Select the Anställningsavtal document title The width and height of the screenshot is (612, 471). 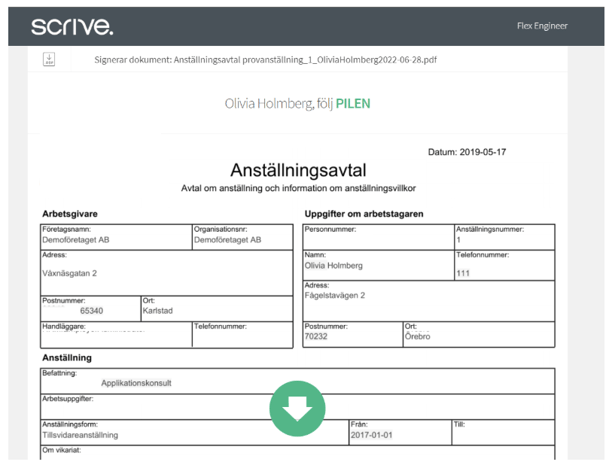click(x=298, y=170)
